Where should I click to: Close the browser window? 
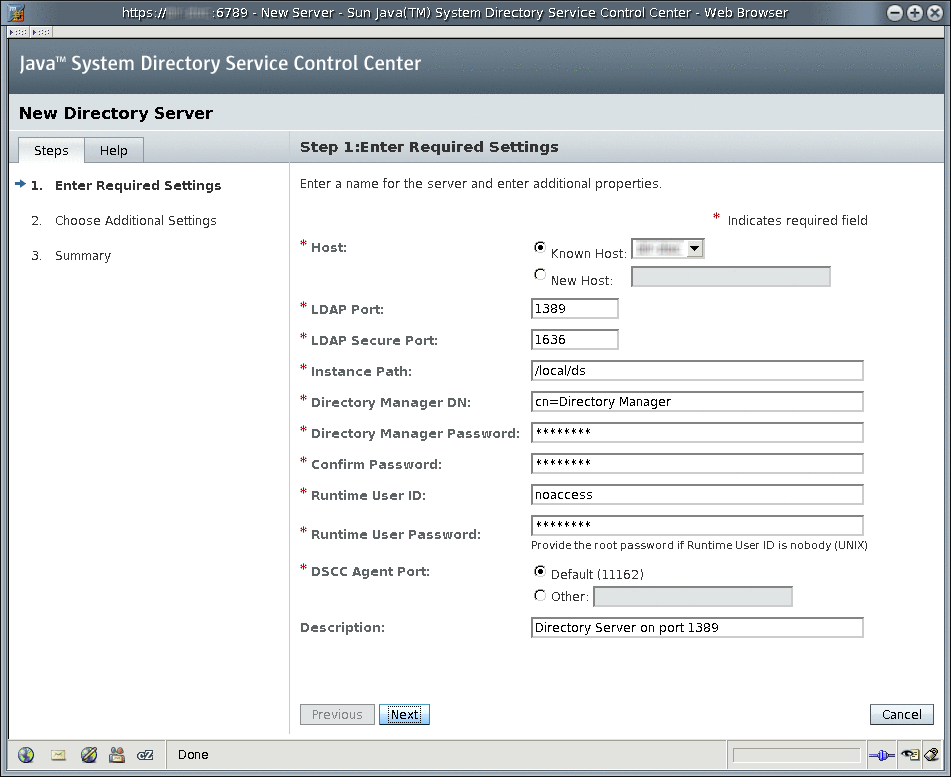[x=935, y=13]
